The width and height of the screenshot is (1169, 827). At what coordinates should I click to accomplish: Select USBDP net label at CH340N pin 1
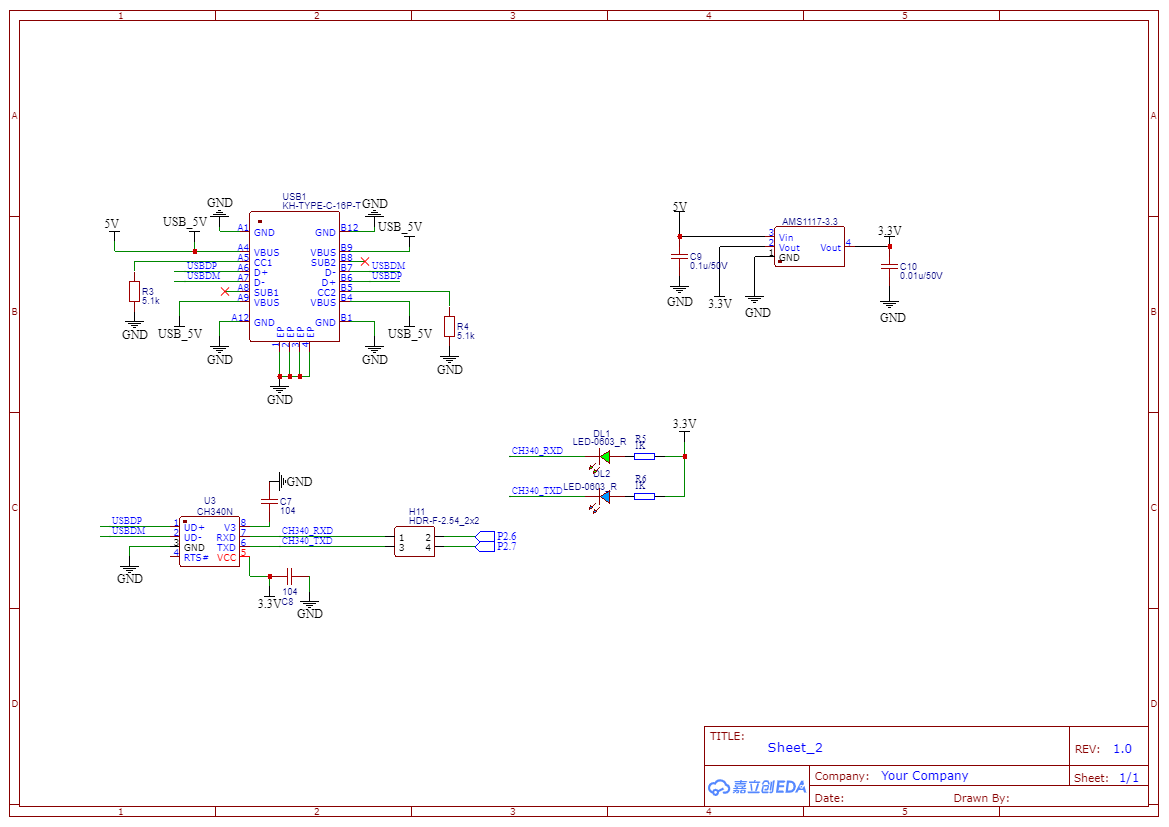(127, 521)
